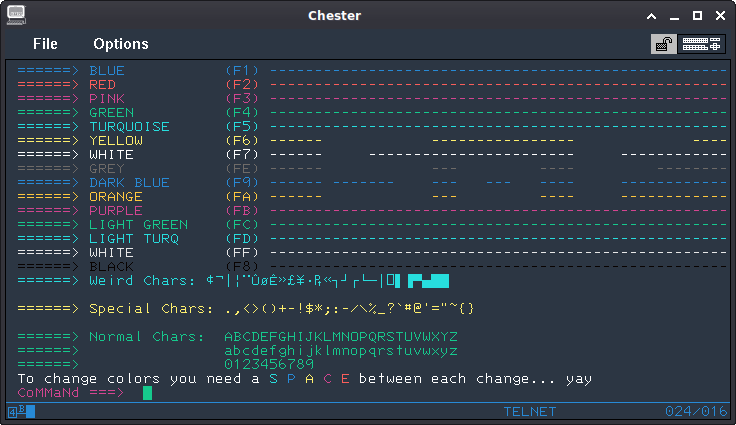
Task: Open the File menu
Action: (45, 44)
